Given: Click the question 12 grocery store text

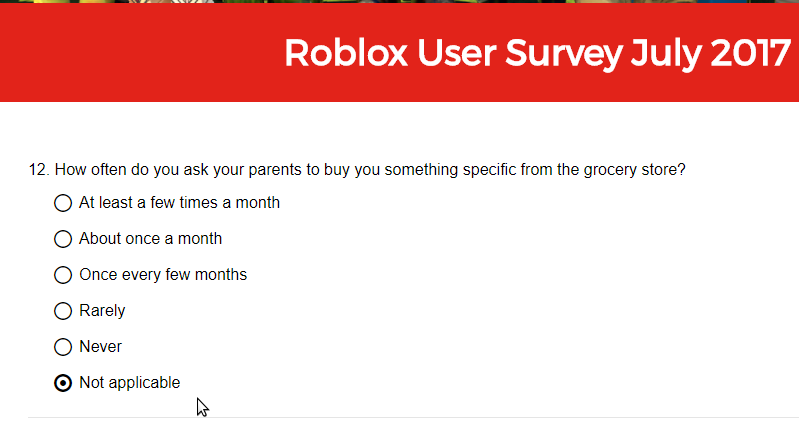Looking at the screenshot, I should click(x=370, y=170).
